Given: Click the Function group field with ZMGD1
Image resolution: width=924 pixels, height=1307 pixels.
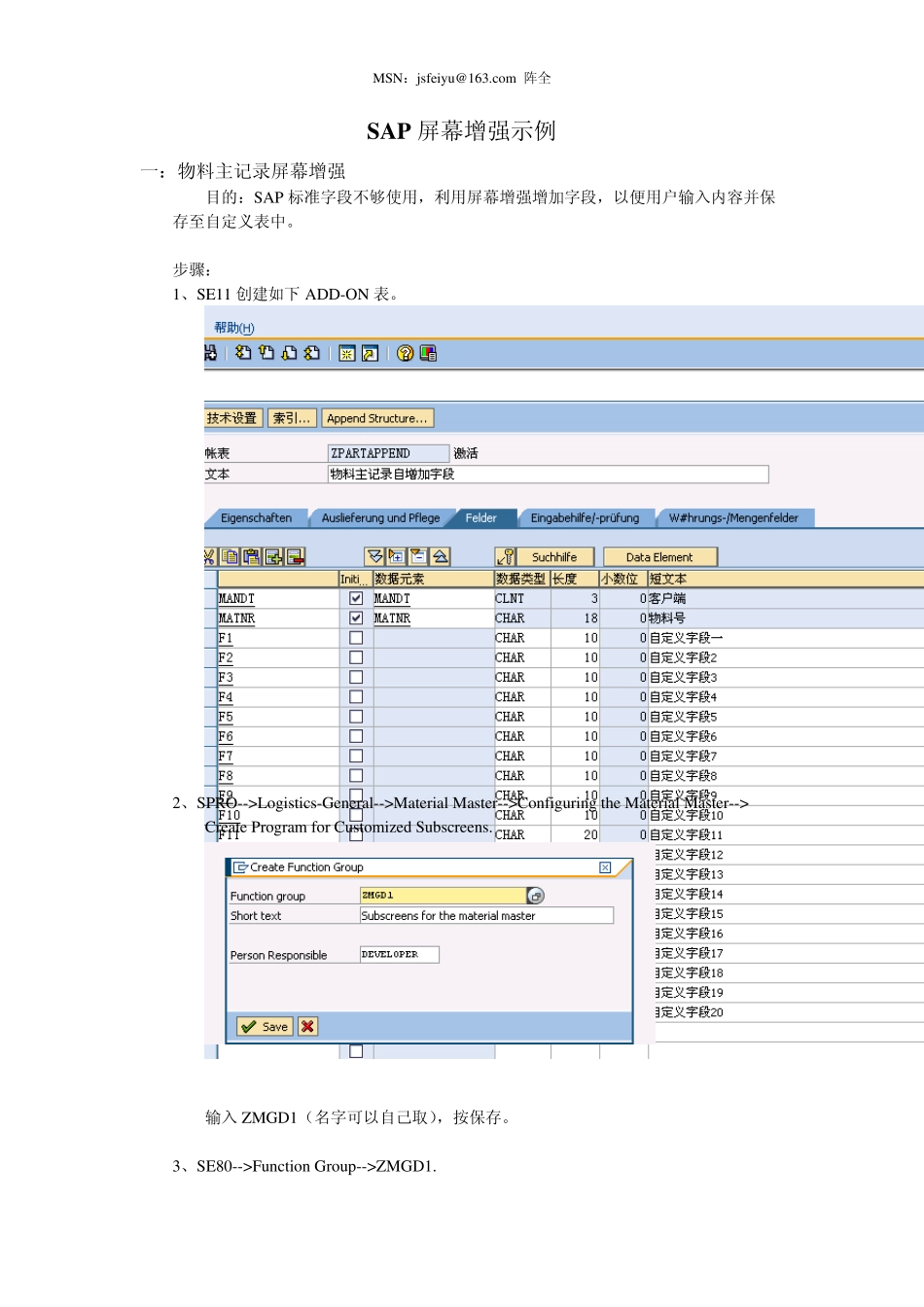Looking at the screenshot, I should coord(443,896).
